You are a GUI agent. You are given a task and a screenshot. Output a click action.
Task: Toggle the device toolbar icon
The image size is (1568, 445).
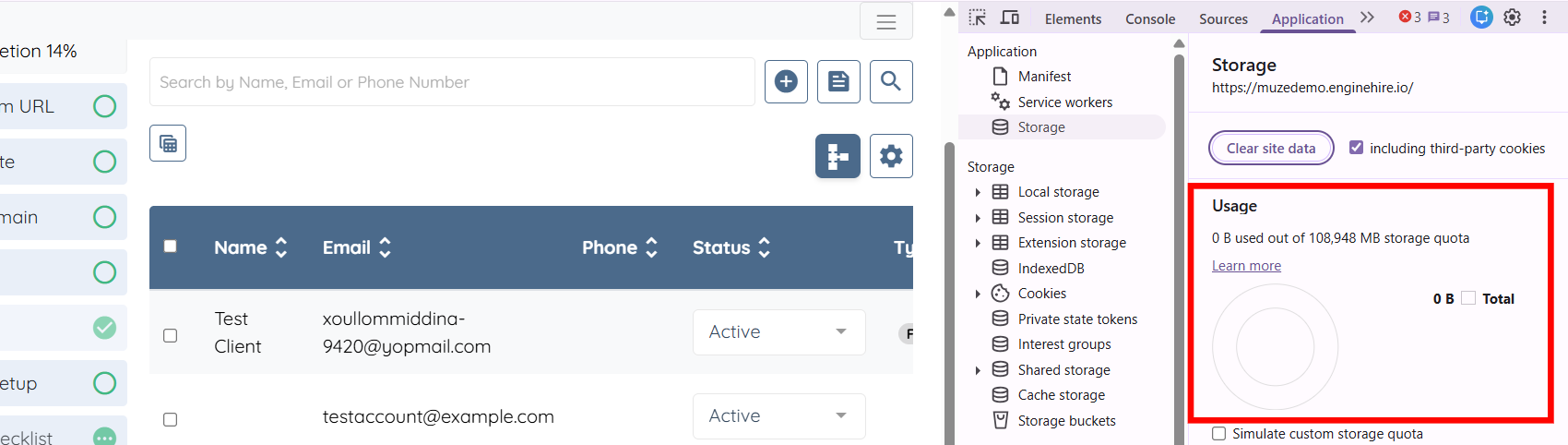click(1010, 18)
